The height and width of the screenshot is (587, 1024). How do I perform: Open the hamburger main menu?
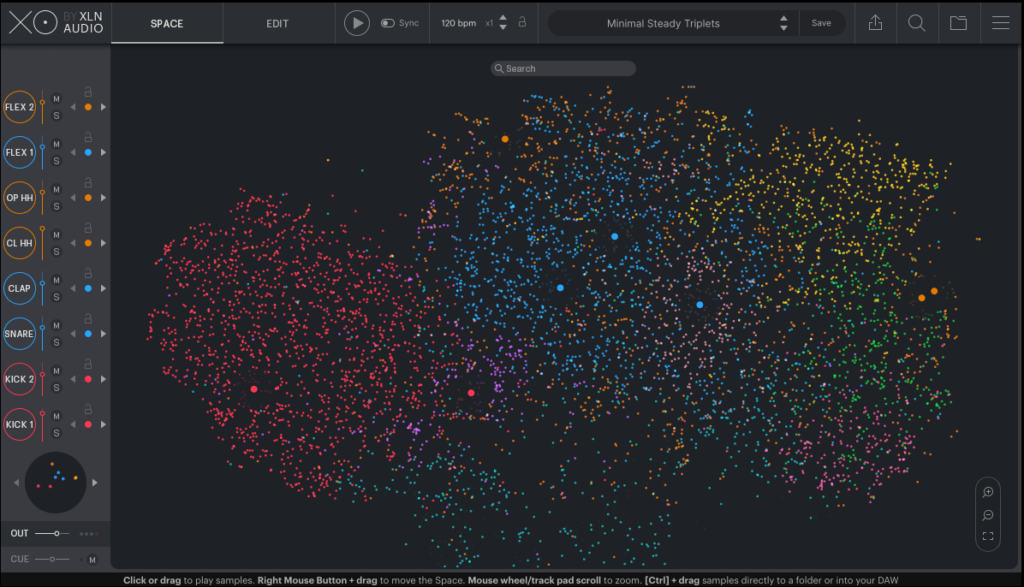point(1000,23)
